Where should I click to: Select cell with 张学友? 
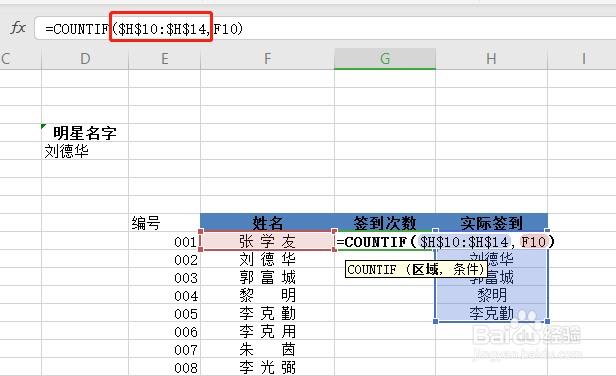(x=268, y=241)
